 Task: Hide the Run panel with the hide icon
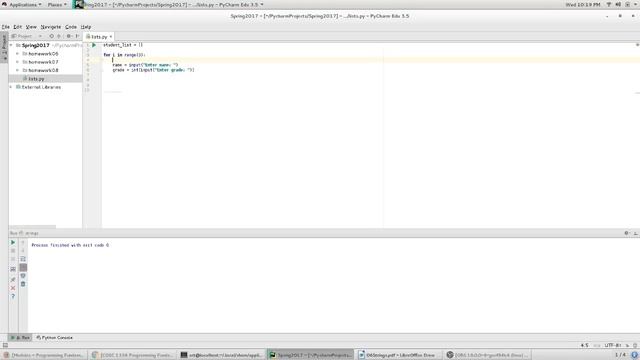click(x=635, y=233)
